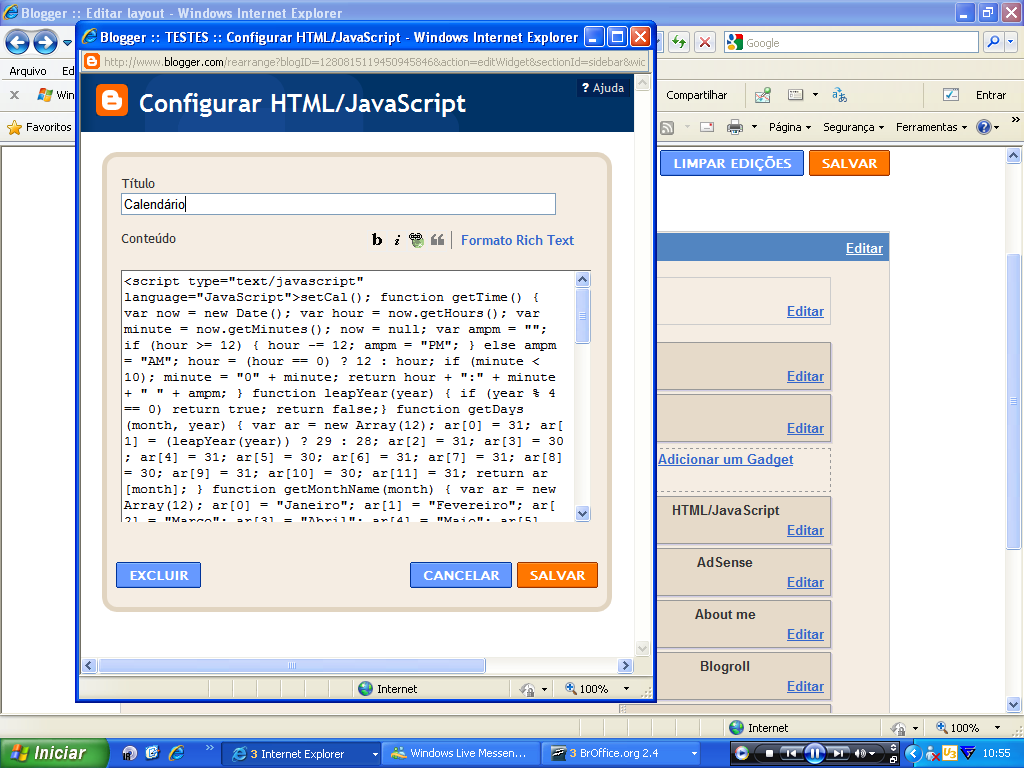Viewport: 1024px width, 768px height.
Task: Click Compartilhar in the Live toolbar
Action: tap(696, 95)
